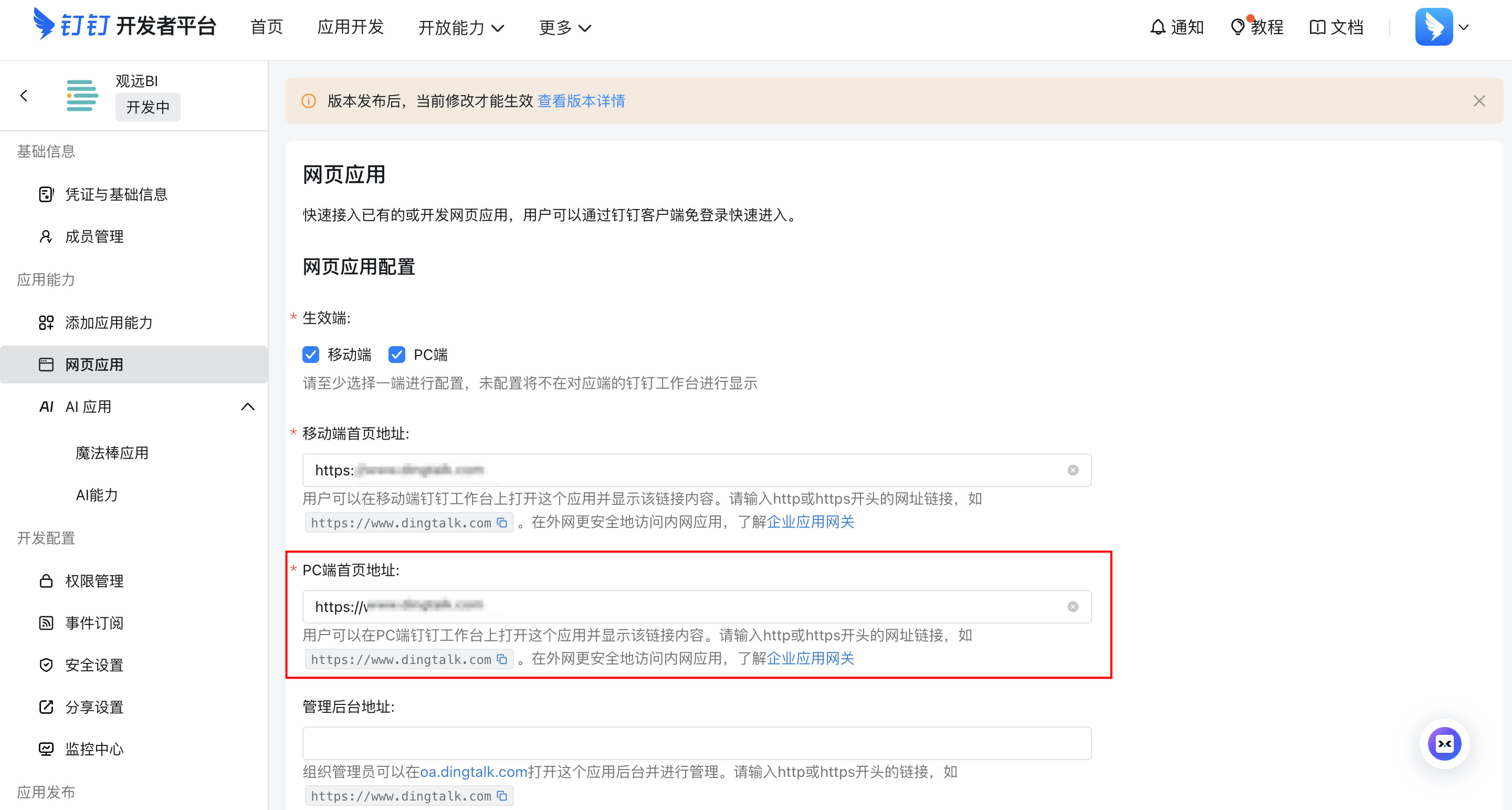Image resolution: width=1512 pixels, height=810 pixels.
Task: Open the 文档 book icon
Action: 1317,27
